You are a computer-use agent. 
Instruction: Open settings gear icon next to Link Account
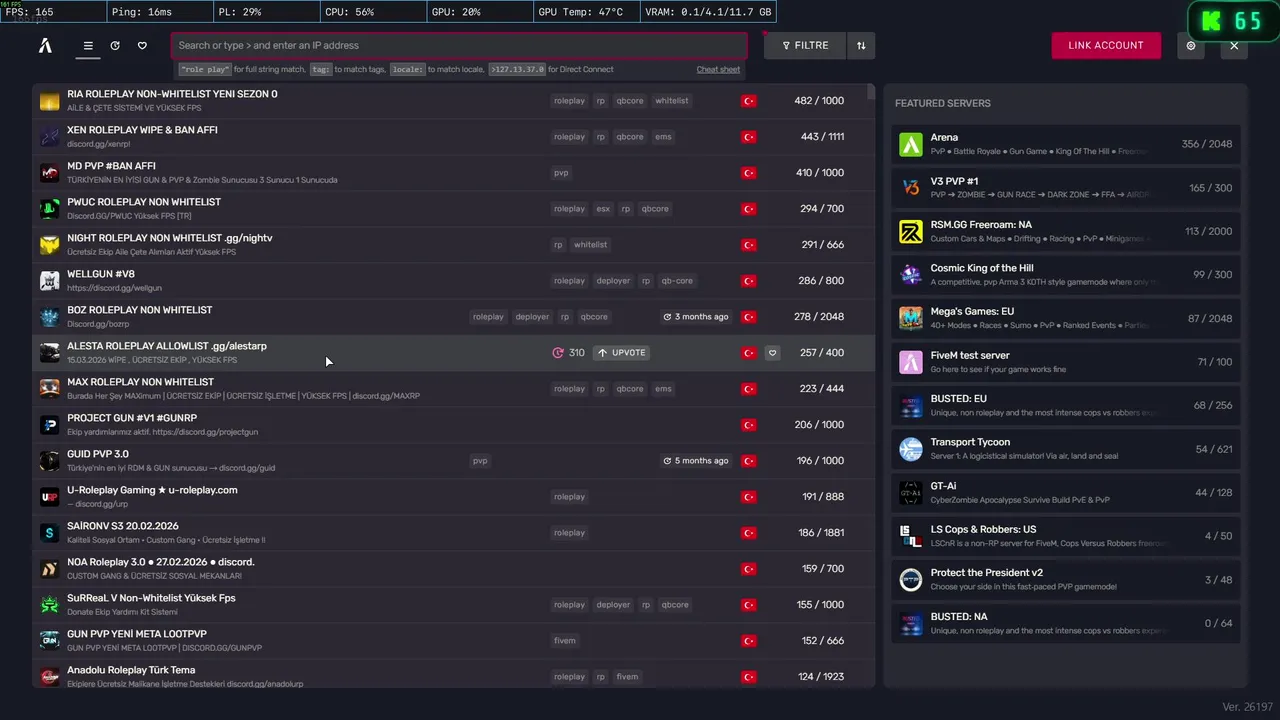click(x=1190, y=45)
